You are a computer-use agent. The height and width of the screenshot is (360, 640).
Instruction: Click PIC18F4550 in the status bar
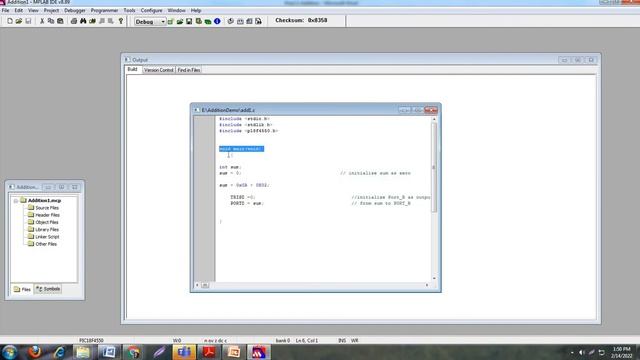(91, 340)
